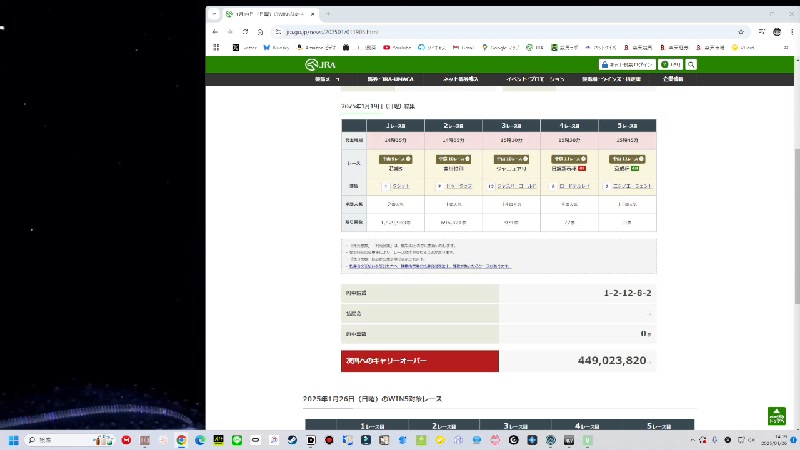Bookmark this page with the star icon
800x450 pixels.
point(741,31)
